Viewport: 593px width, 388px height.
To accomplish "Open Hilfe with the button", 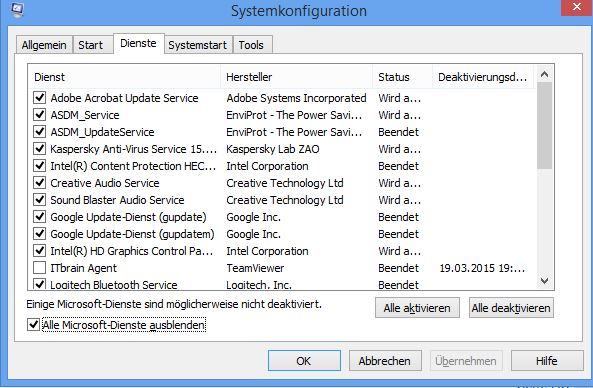I will pyautogui.click(x=547, y=361).
